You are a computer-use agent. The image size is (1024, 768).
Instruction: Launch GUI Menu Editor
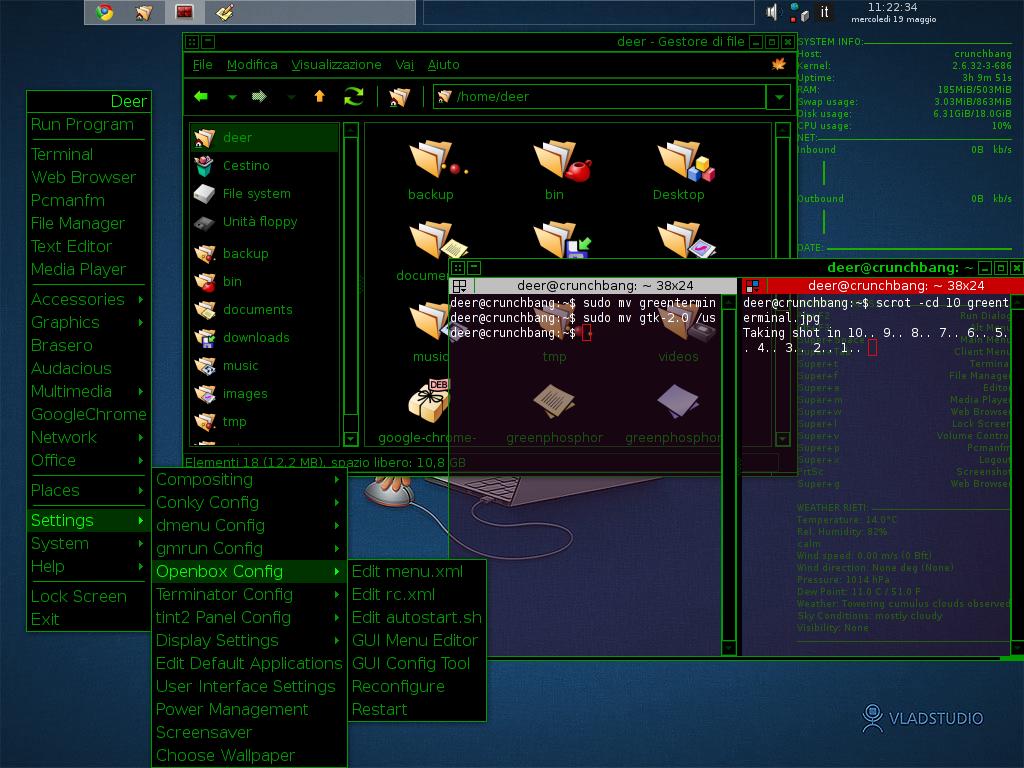(x=417, y=640)
